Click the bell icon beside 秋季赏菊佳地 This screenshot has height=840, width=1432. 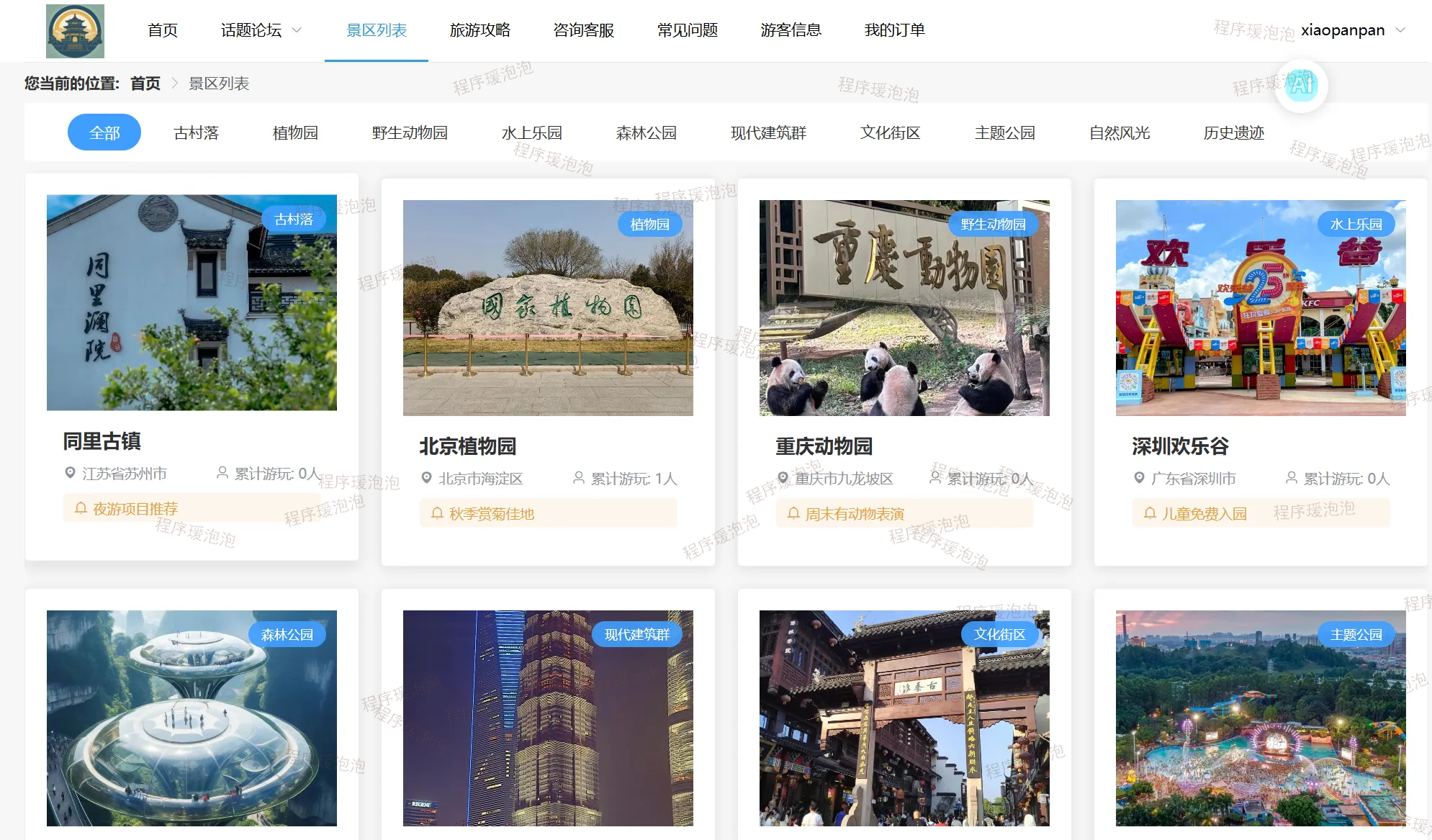[x=437, y=513]
